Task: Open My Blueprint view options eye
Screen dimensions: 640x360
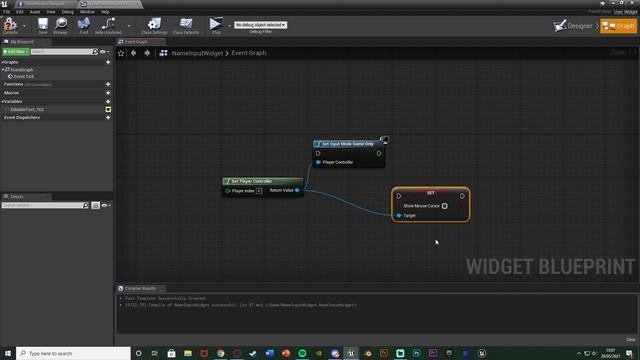Action: (104, 52)
